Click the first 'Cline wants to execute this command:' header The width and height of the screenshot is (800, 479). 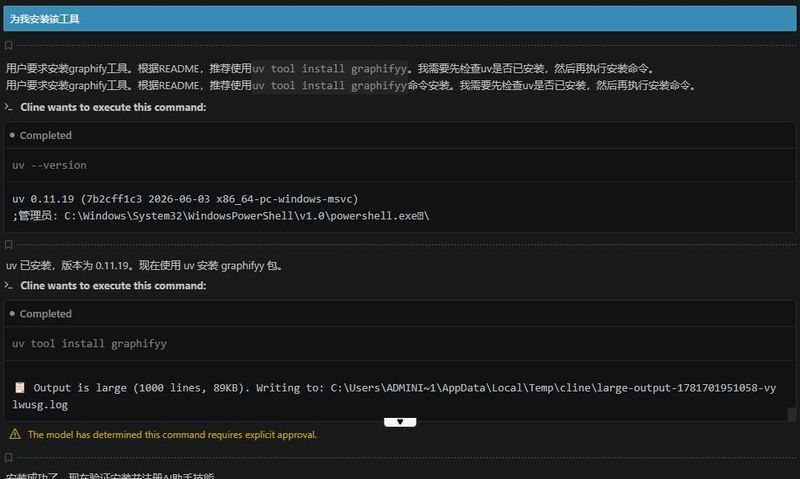(113, 107)
